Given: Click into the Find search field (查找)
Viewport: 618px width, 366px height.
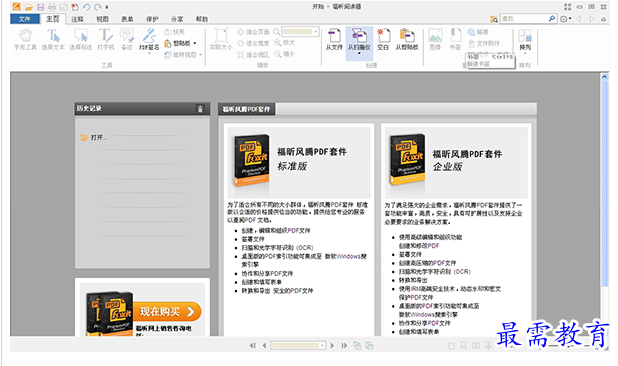Looking at the screenshot, I should [524, 19].
